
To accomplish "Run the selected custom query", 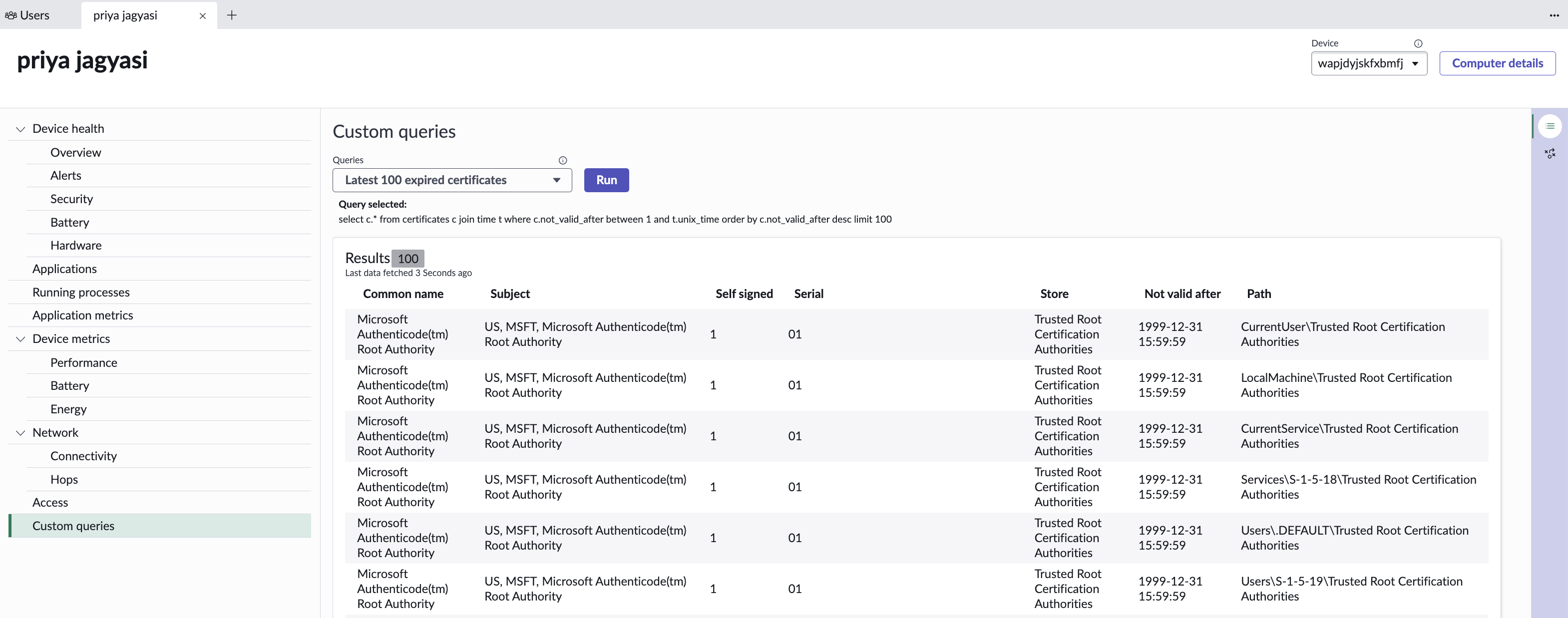I will (606, 180).
